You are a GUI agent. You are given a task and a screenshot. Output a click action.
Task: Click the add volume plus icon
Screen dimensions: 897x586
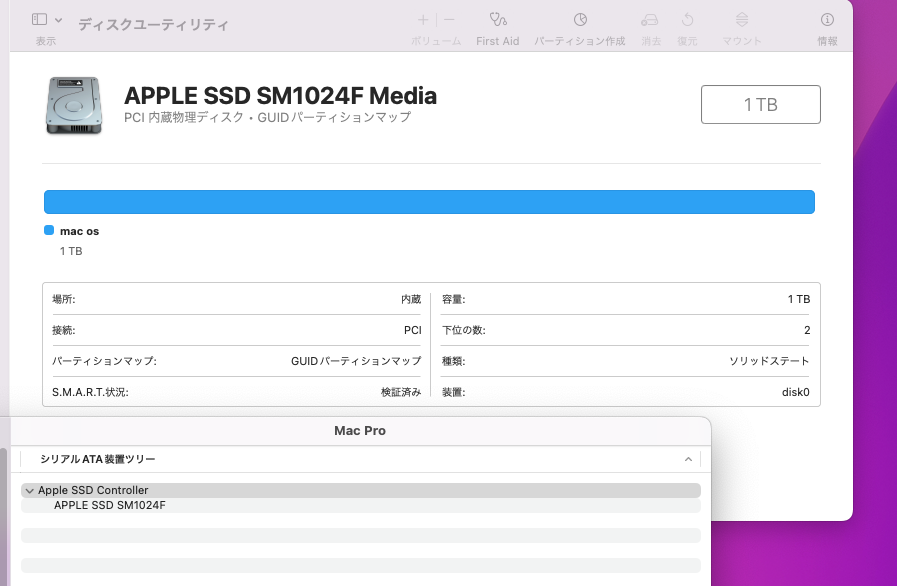coord(423,20)
